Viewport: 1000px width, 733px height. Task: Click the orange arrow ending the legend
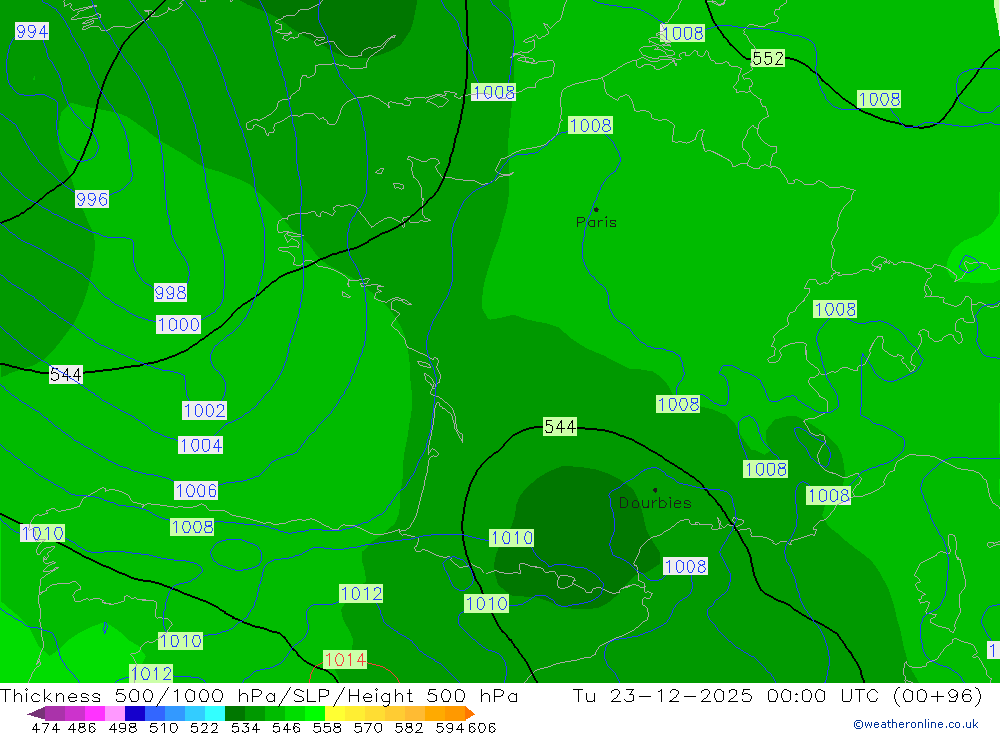471,713
